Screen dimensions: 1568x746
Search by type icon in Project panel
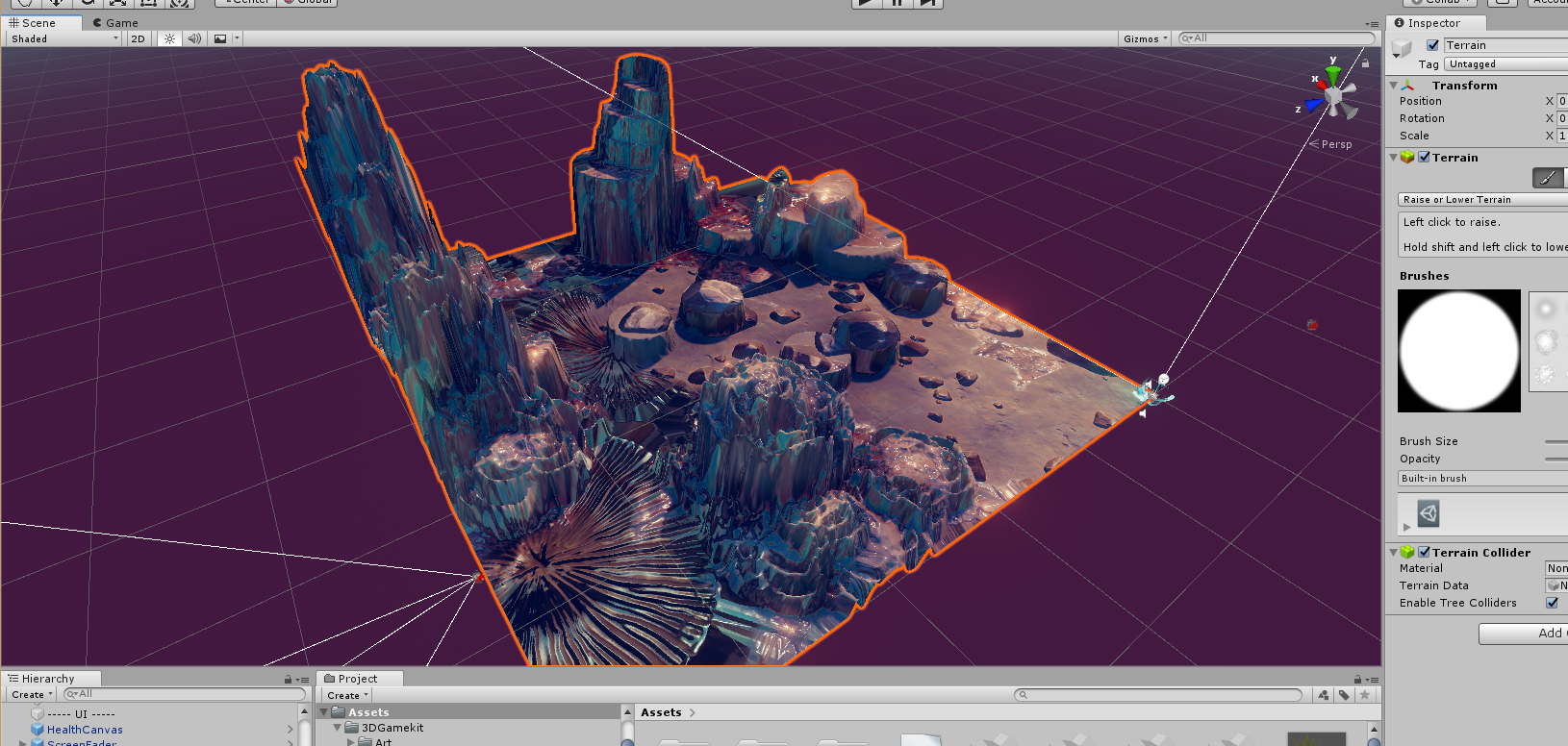coord(1324,695)
